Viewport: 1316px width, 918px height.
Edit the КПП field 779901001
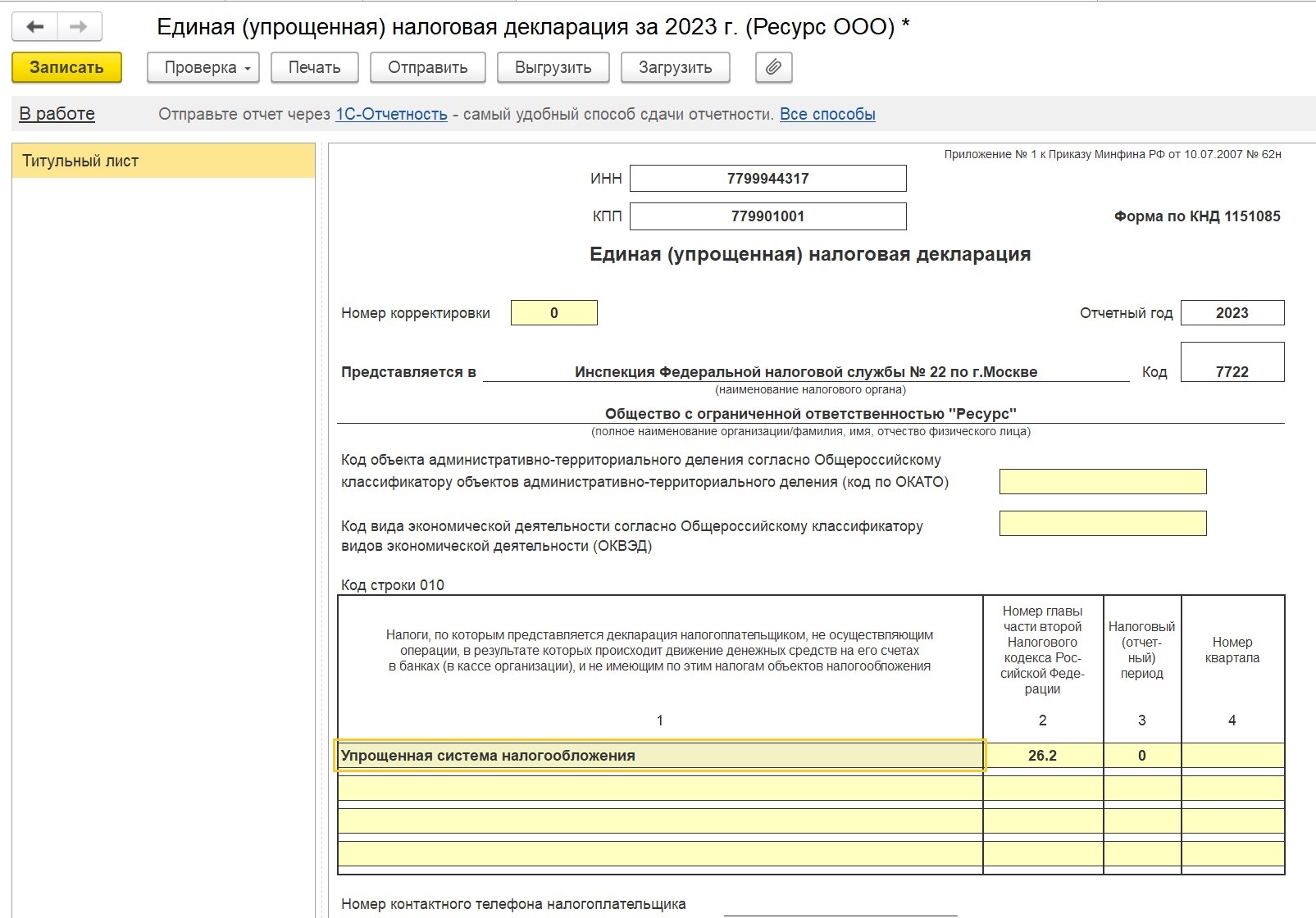click(768, 216)
